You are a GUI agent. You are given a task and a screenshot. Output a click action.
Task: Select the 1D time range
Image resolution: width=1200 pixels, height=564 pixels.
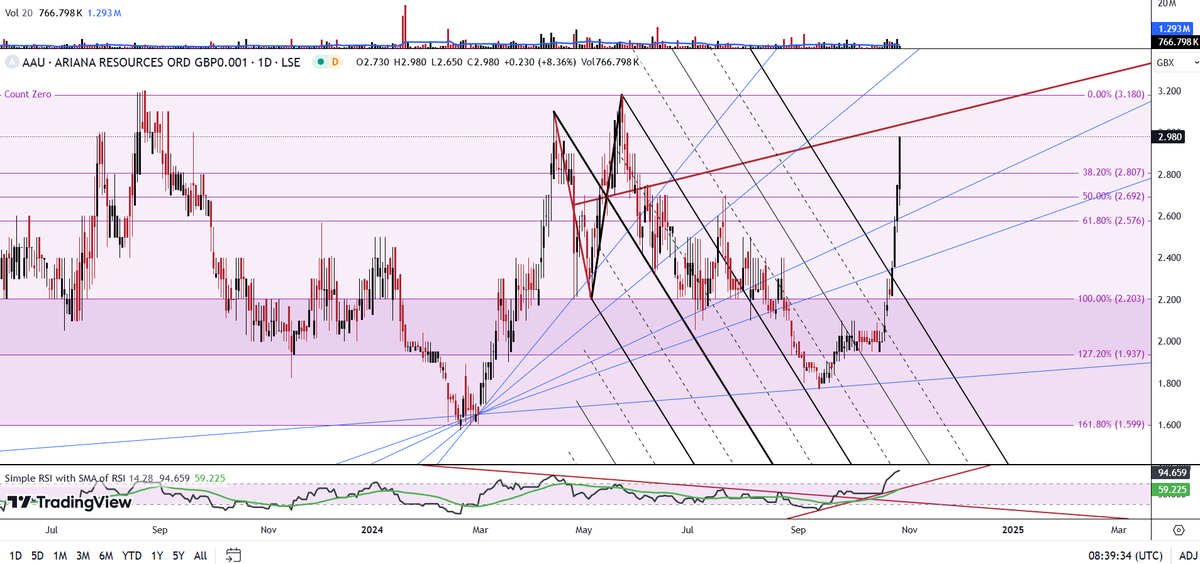click(15, 554)
